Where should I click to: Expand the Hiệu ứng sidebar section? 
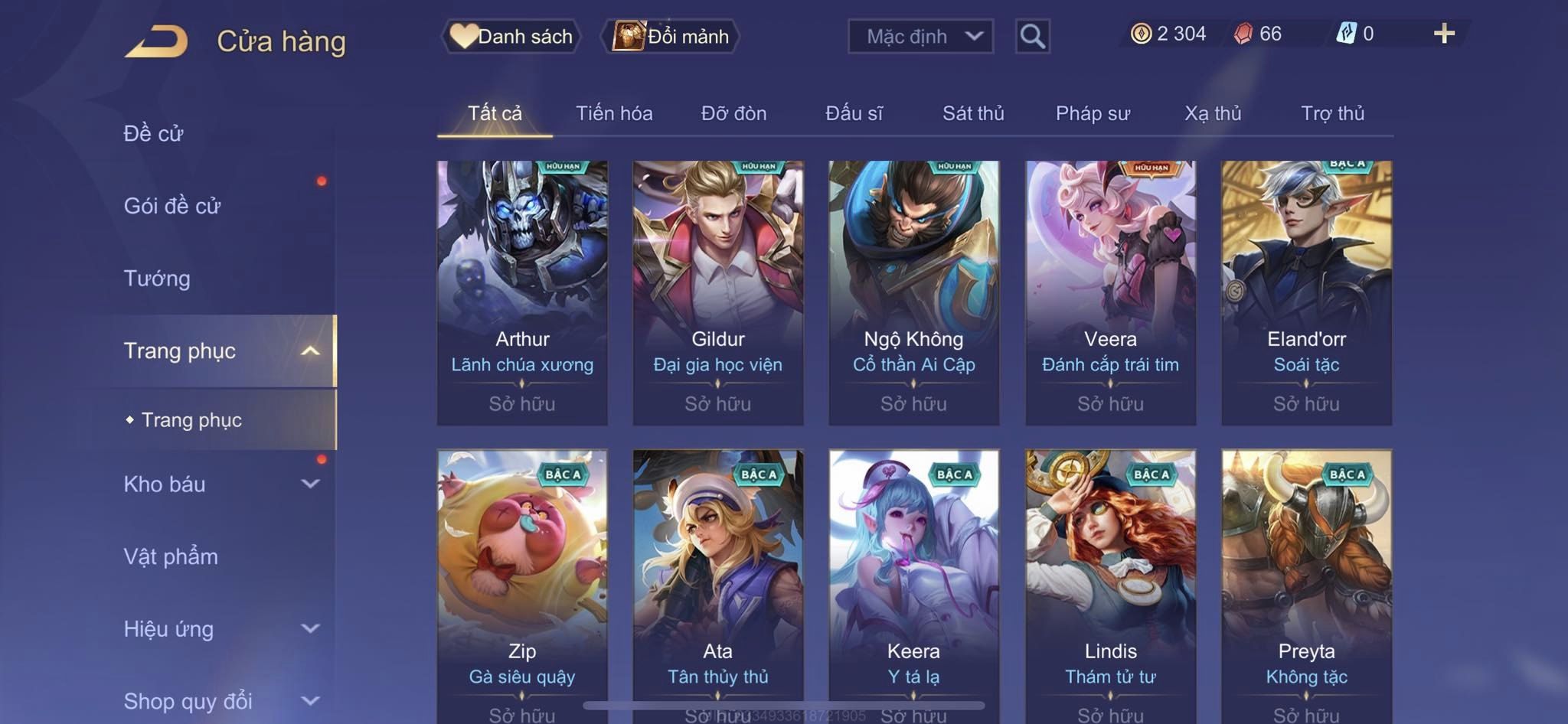coord(310,628)
